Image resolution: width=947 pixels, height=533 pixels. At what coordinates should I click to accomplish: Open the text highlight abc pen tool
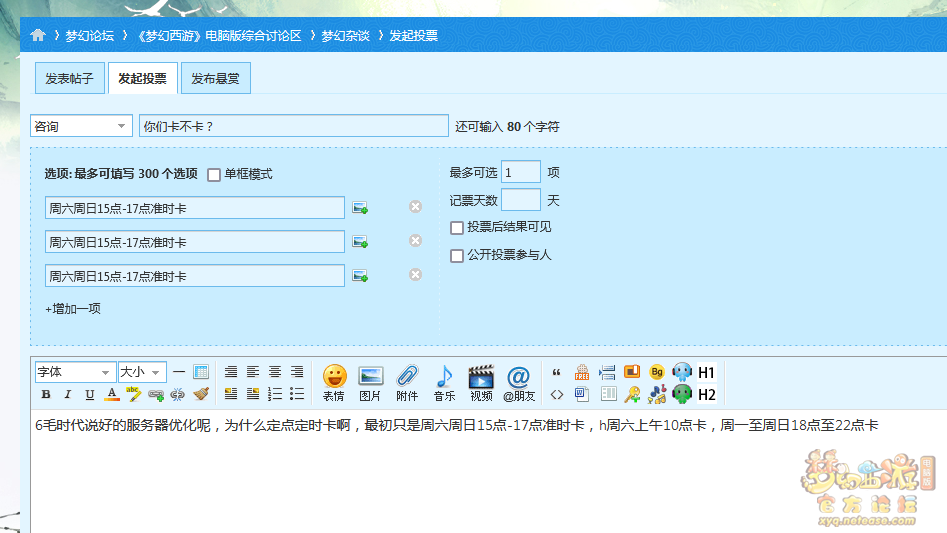tap(133, 394)
